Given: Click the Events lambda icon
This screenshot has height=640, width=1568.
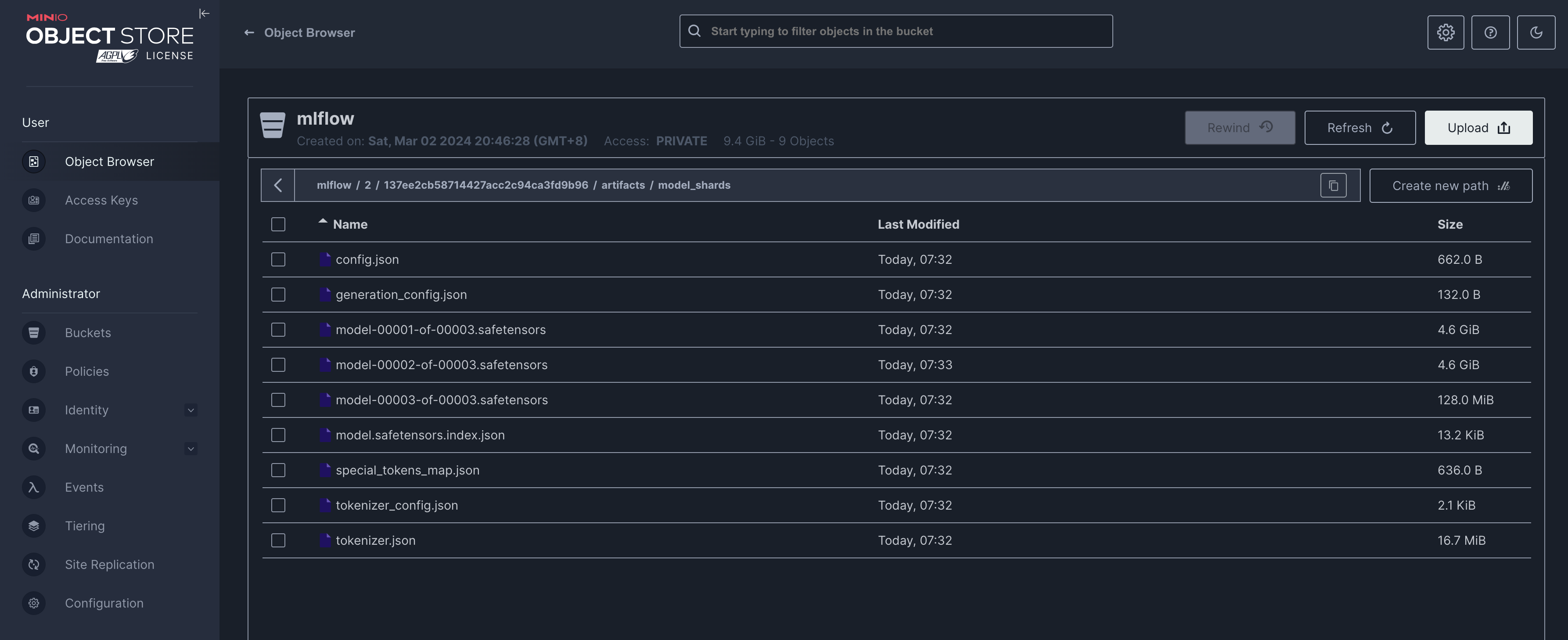Looking at the screenshot, I should point(34,487).
